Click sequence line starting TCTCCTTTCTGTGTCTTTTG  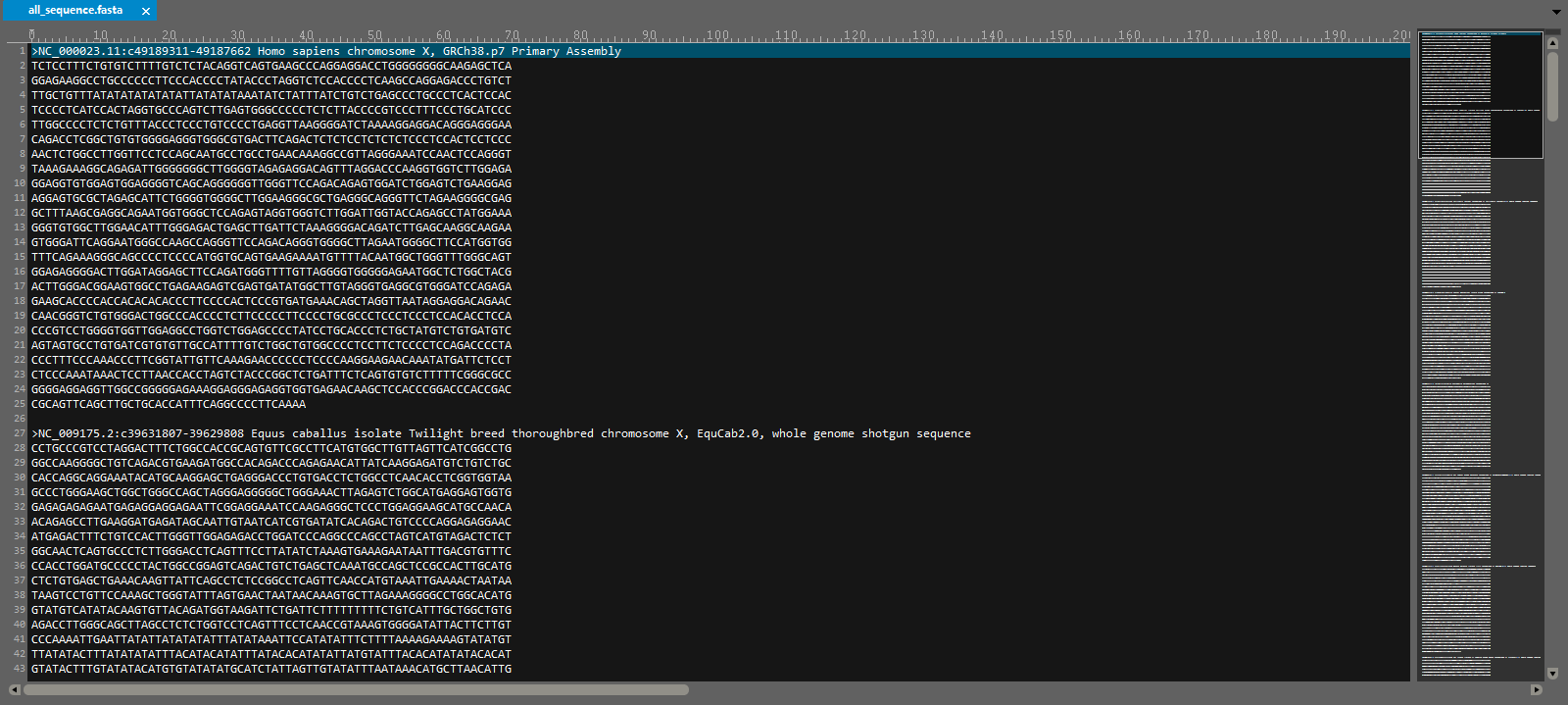(x=271, y=66)
